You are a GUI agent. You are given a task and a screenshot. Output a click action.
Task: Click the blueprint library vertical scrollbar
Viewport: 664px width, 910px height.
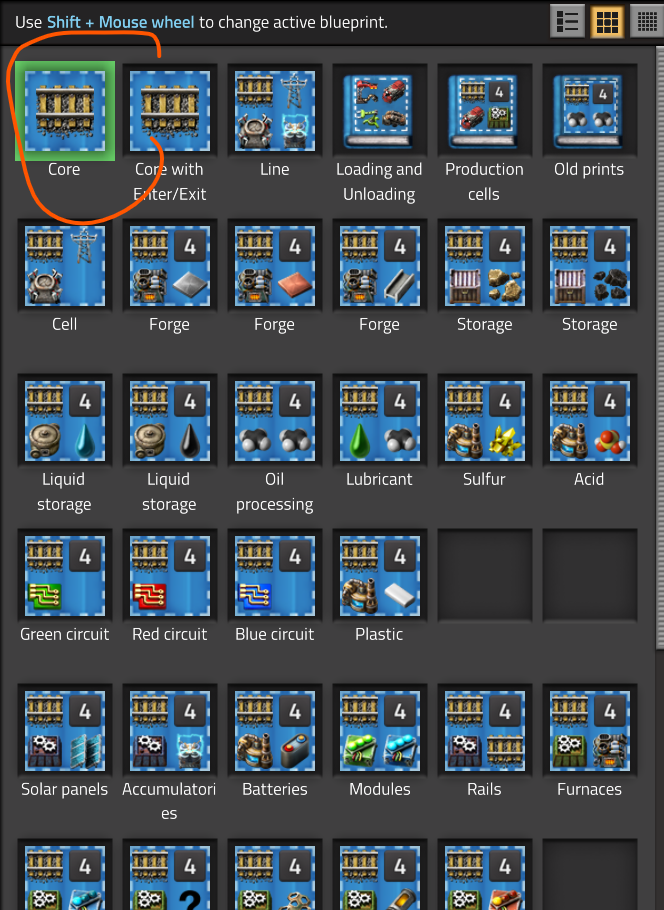point(660,348)
